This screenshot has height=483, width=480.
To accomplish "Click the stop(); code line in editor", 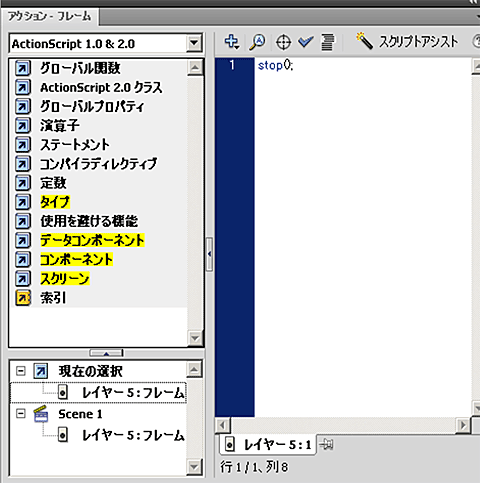I will coord(275,65).
